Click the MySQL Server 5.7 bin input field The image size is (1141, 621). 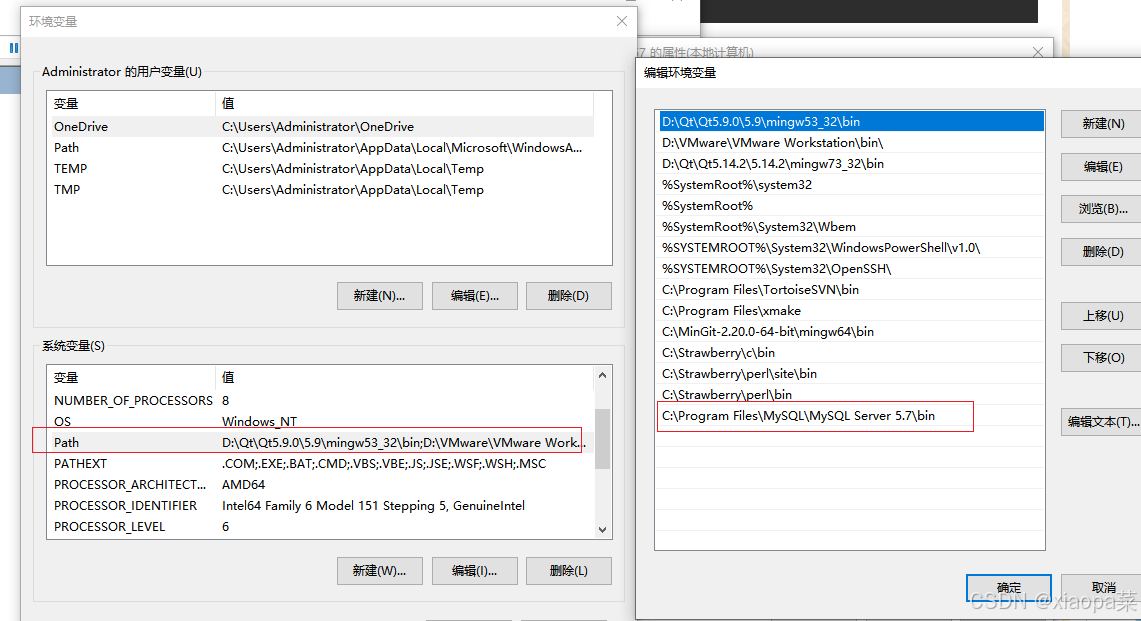point(815,416)
